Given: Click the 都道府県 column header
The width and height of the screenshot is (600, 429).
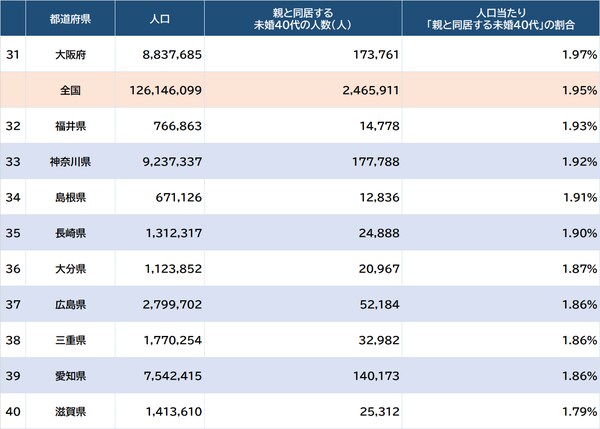Looking at the screenshot, I should [69, 19].
